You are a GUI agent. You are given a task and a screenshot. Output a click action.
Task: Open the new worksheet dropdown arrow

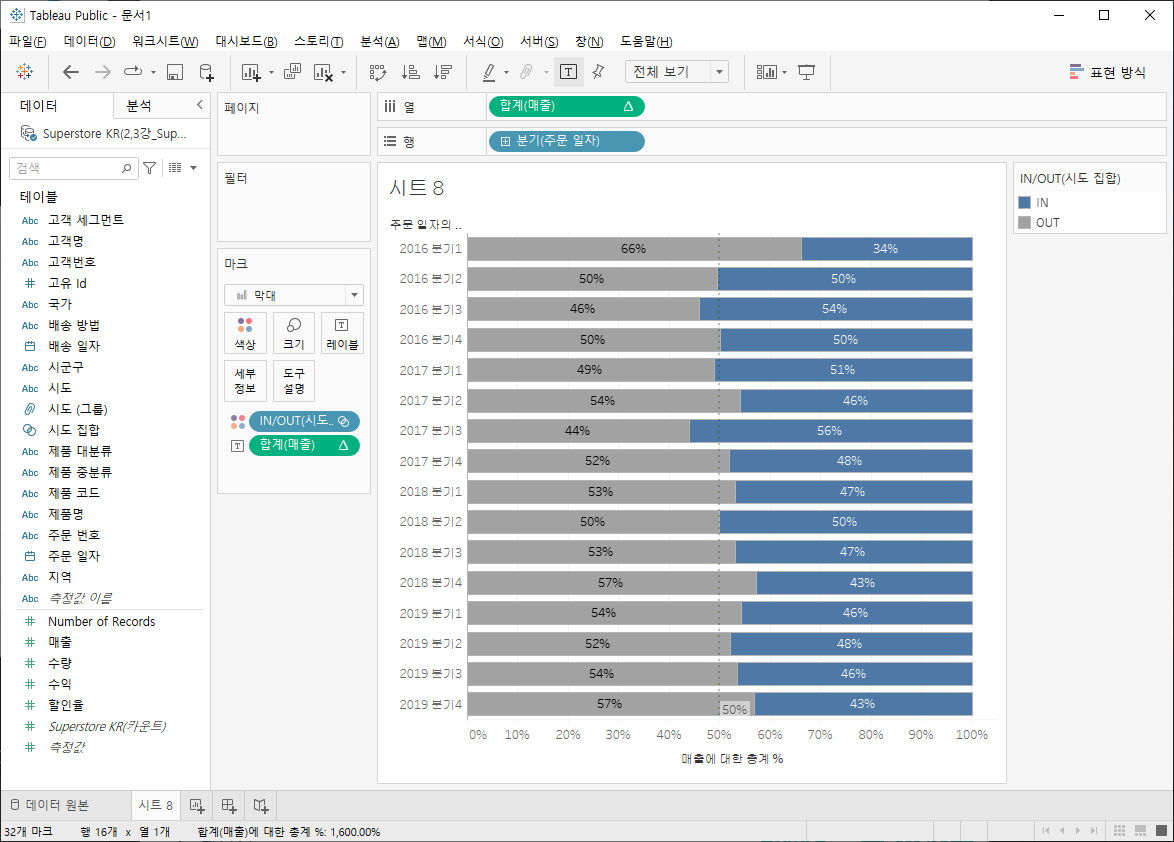point(271,73)
